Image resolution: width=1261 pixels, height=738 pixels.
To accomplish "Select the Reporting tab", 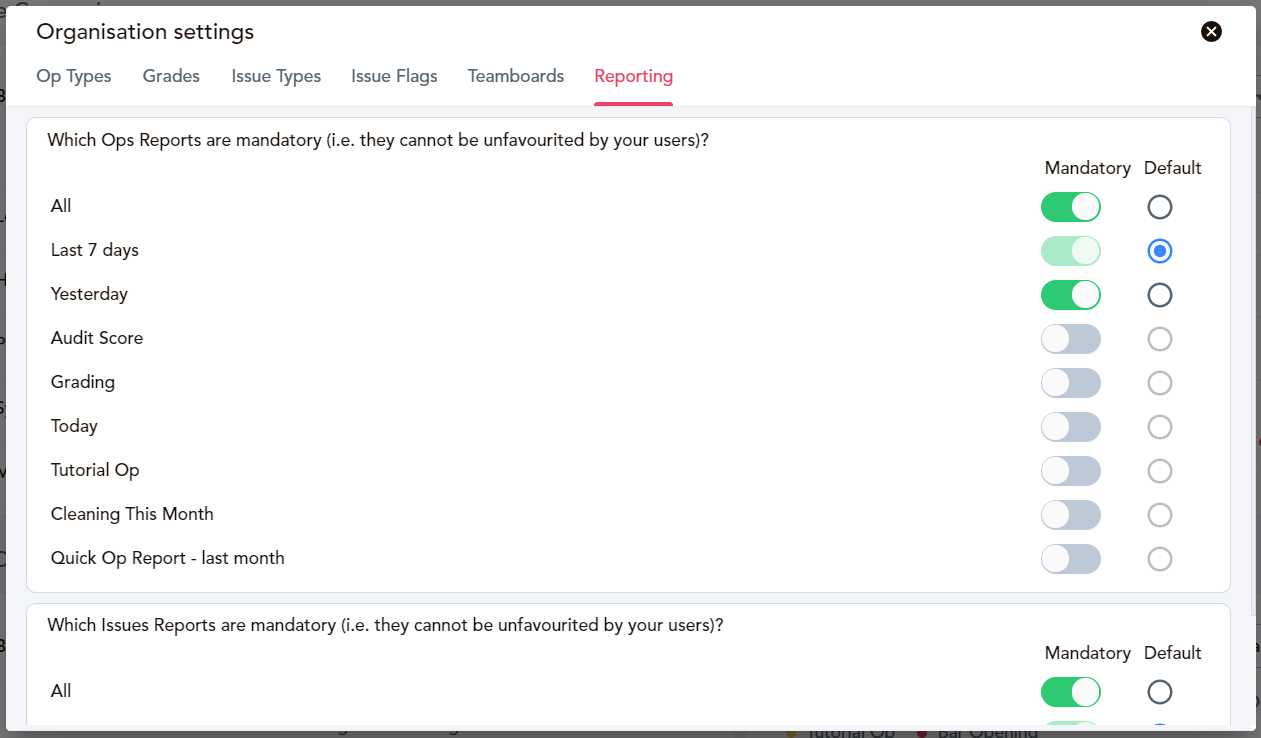I will 633,76.
